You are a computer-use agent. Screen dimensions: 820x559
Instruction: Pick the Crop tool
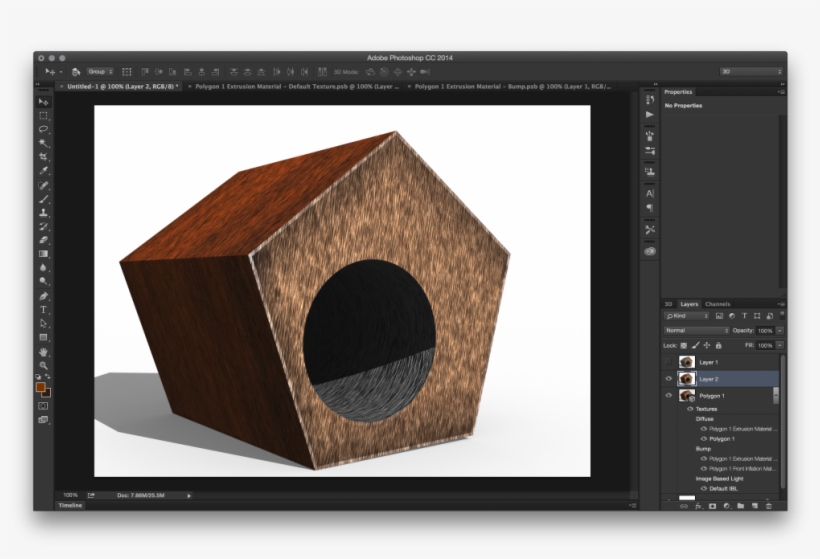(x=43, y=157)
